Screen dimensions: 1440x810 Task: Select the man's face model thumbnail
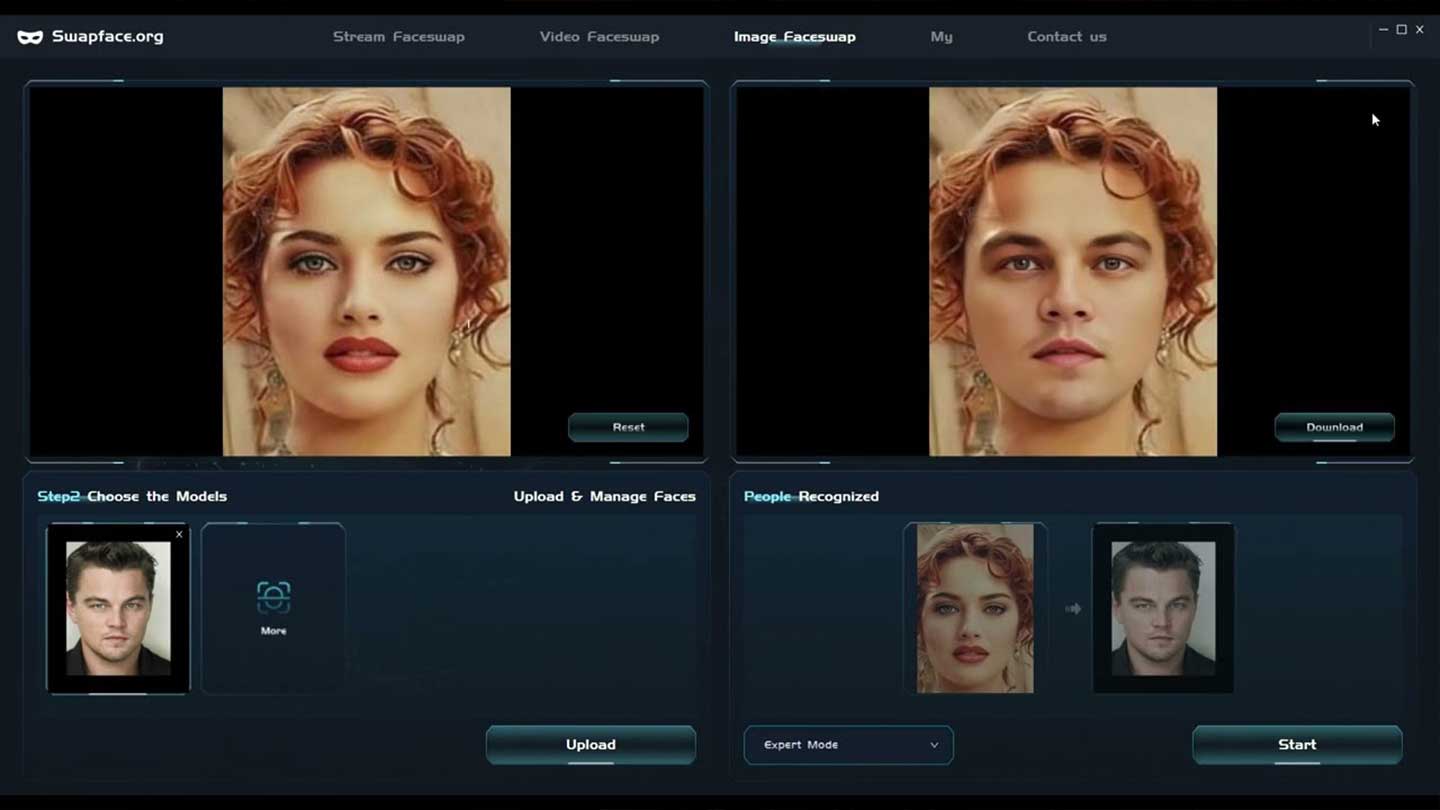click(x=118, y=608)
